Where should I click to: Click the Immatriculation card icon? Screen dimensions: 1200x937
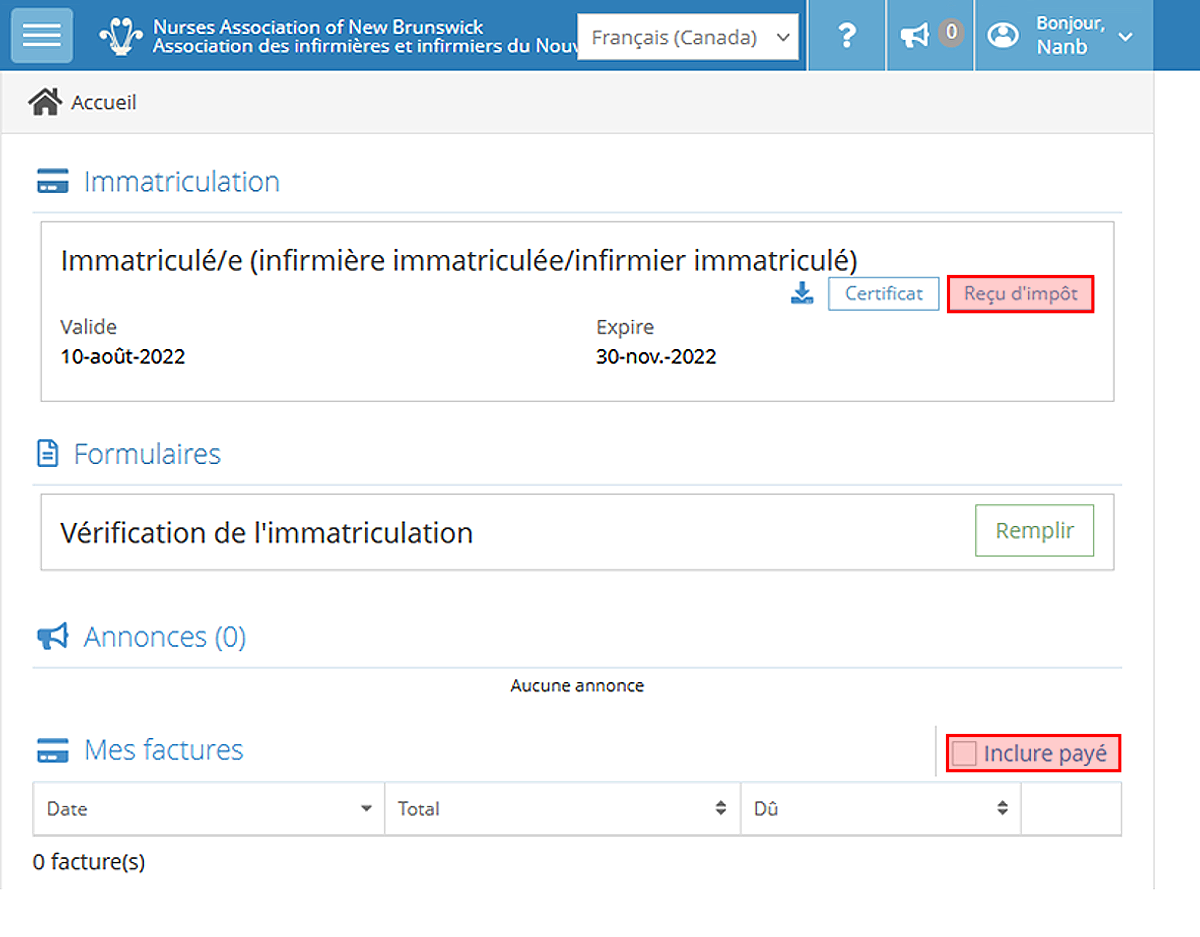(x=52, y=183)
